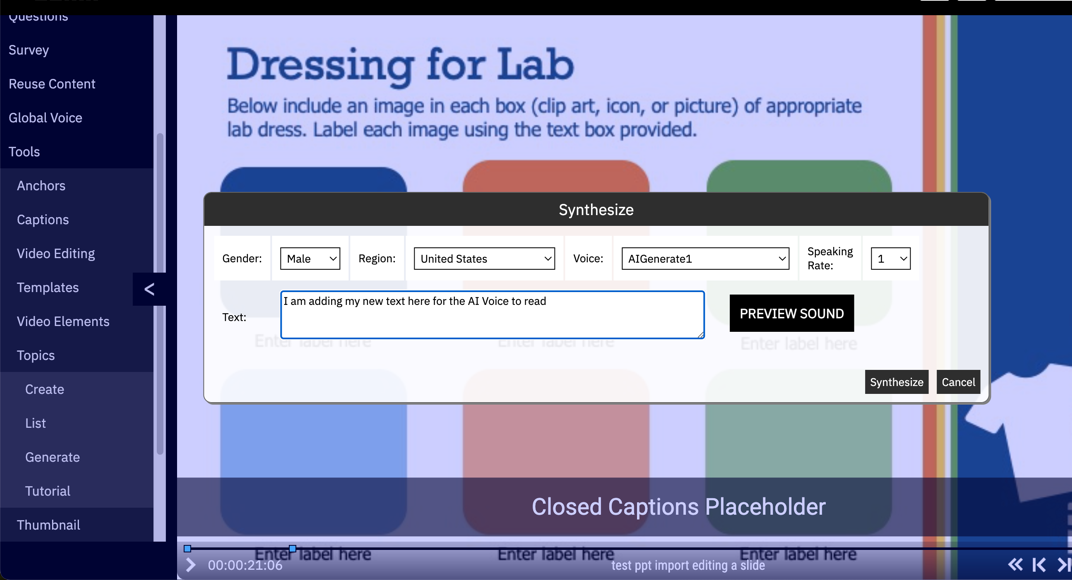Open the Tutorial under Topics

(x=47, y=491)
